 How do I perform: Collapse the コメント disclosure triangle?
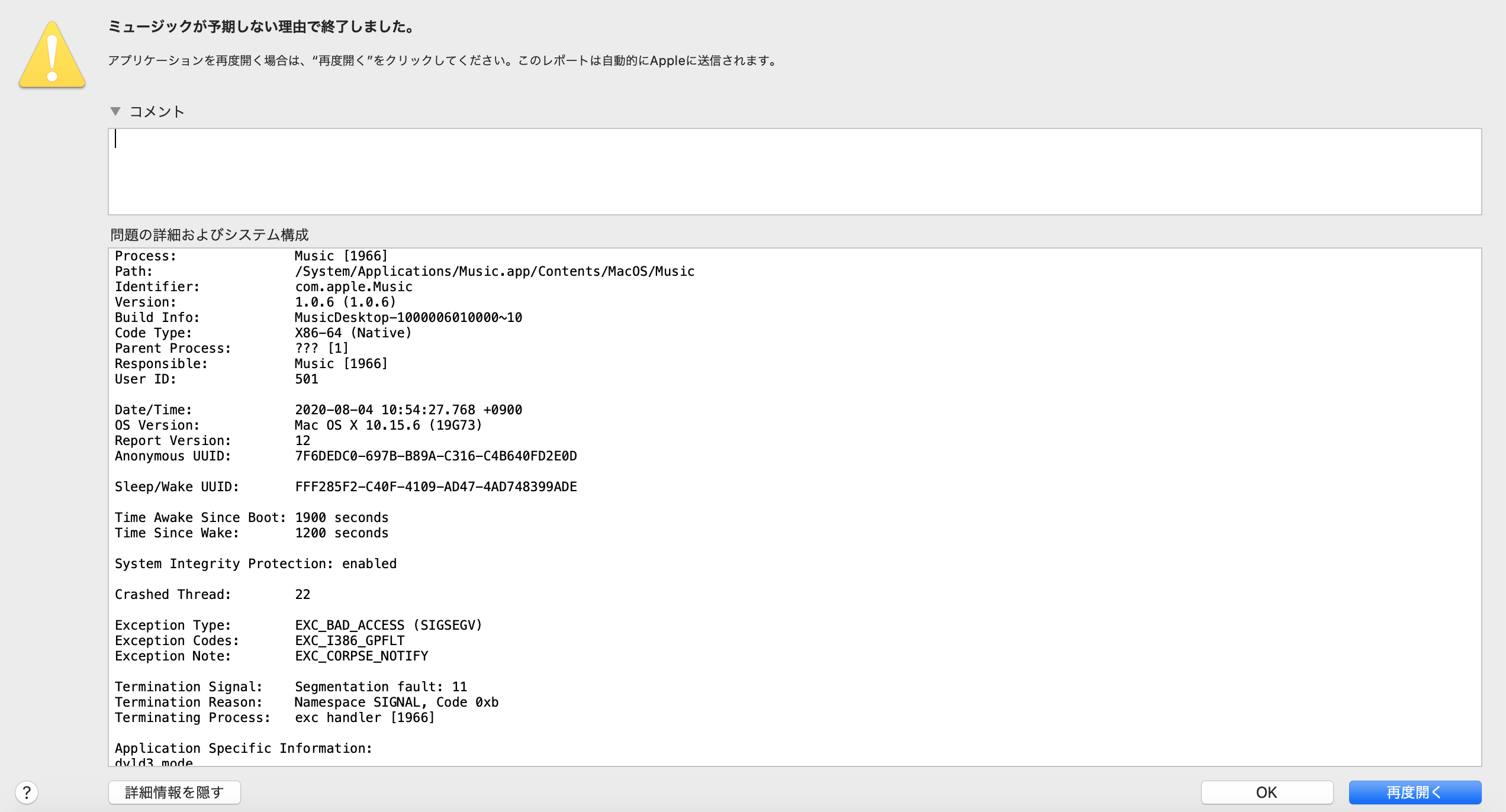coord(115,111)
